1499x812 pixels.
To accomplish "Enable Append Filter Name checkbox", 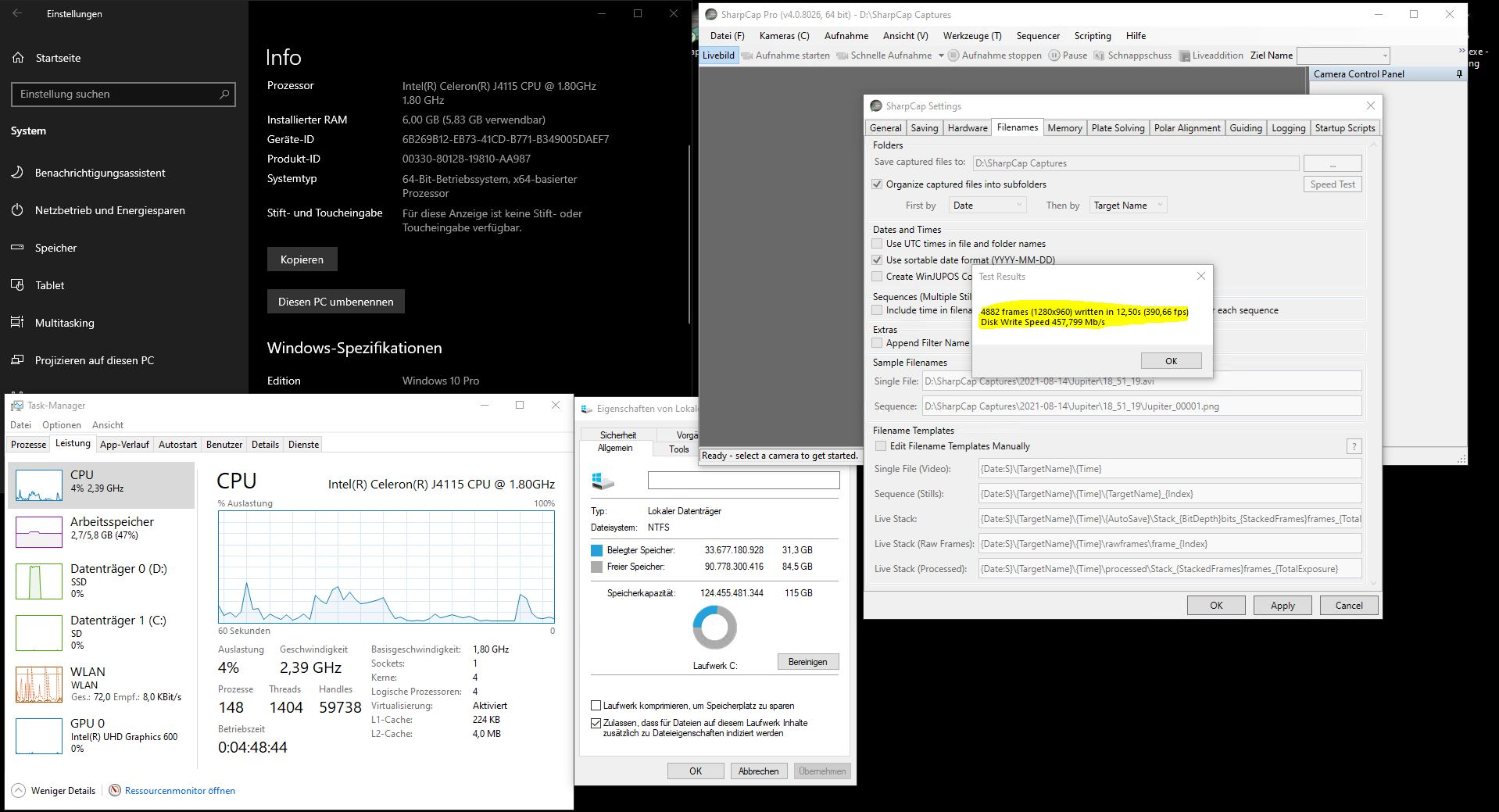I will pyautogui.click(x=877, y=343).
